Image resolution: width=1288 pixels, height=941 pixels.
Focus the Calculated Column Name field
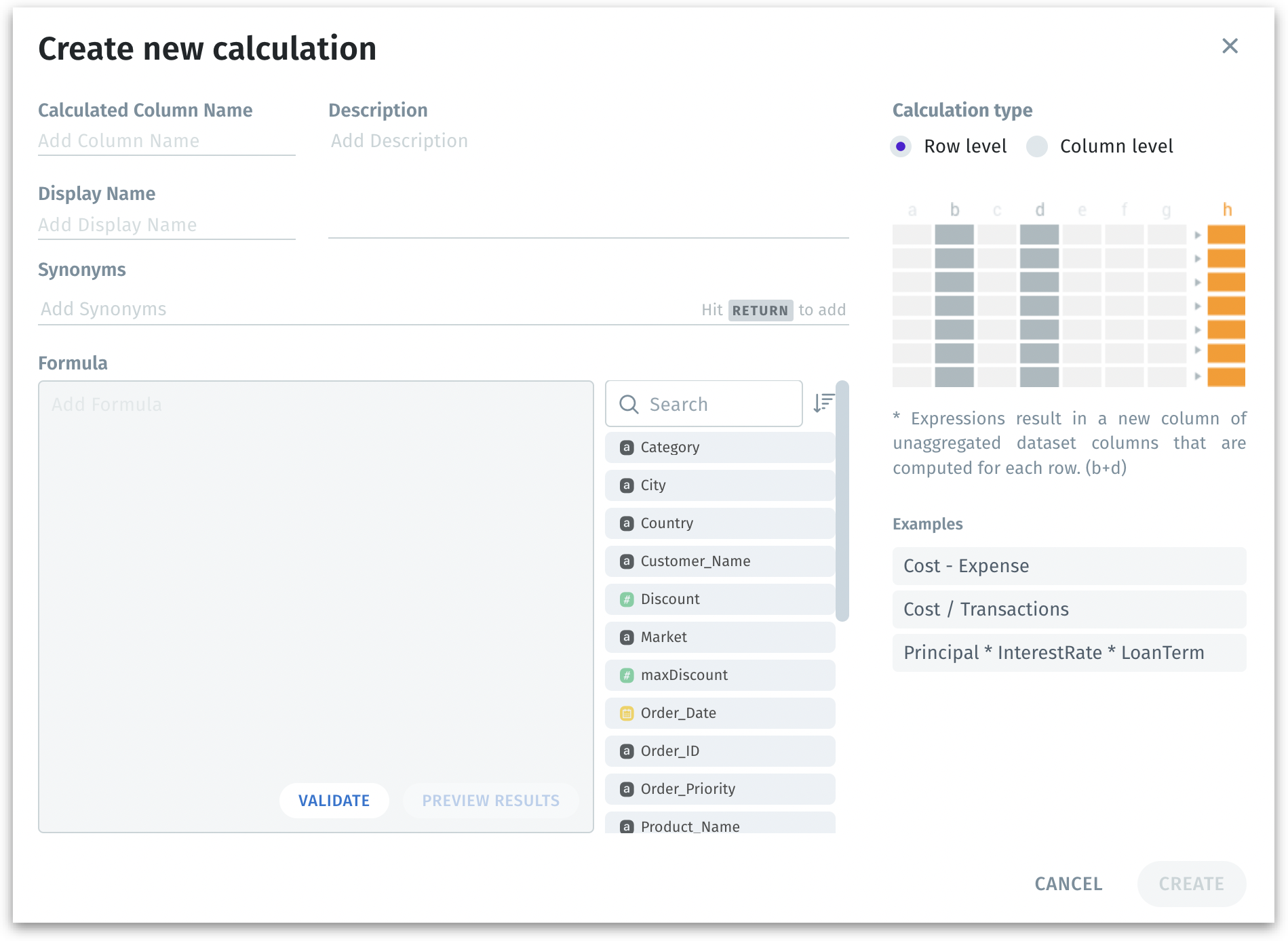click(166, 141)
